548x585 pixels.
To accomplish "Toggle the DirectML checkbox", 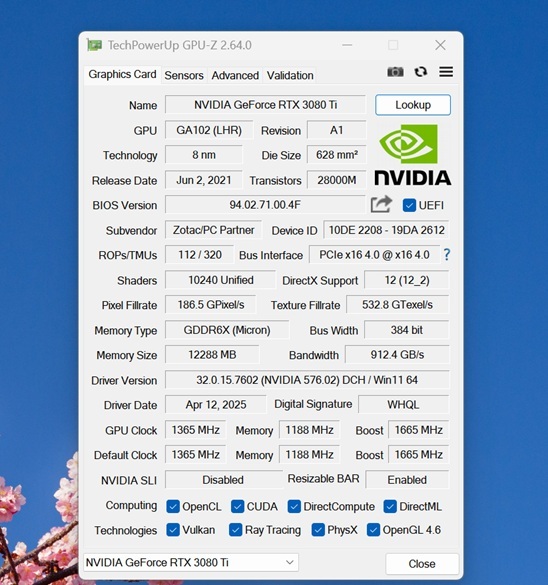I will pos(390,506).
